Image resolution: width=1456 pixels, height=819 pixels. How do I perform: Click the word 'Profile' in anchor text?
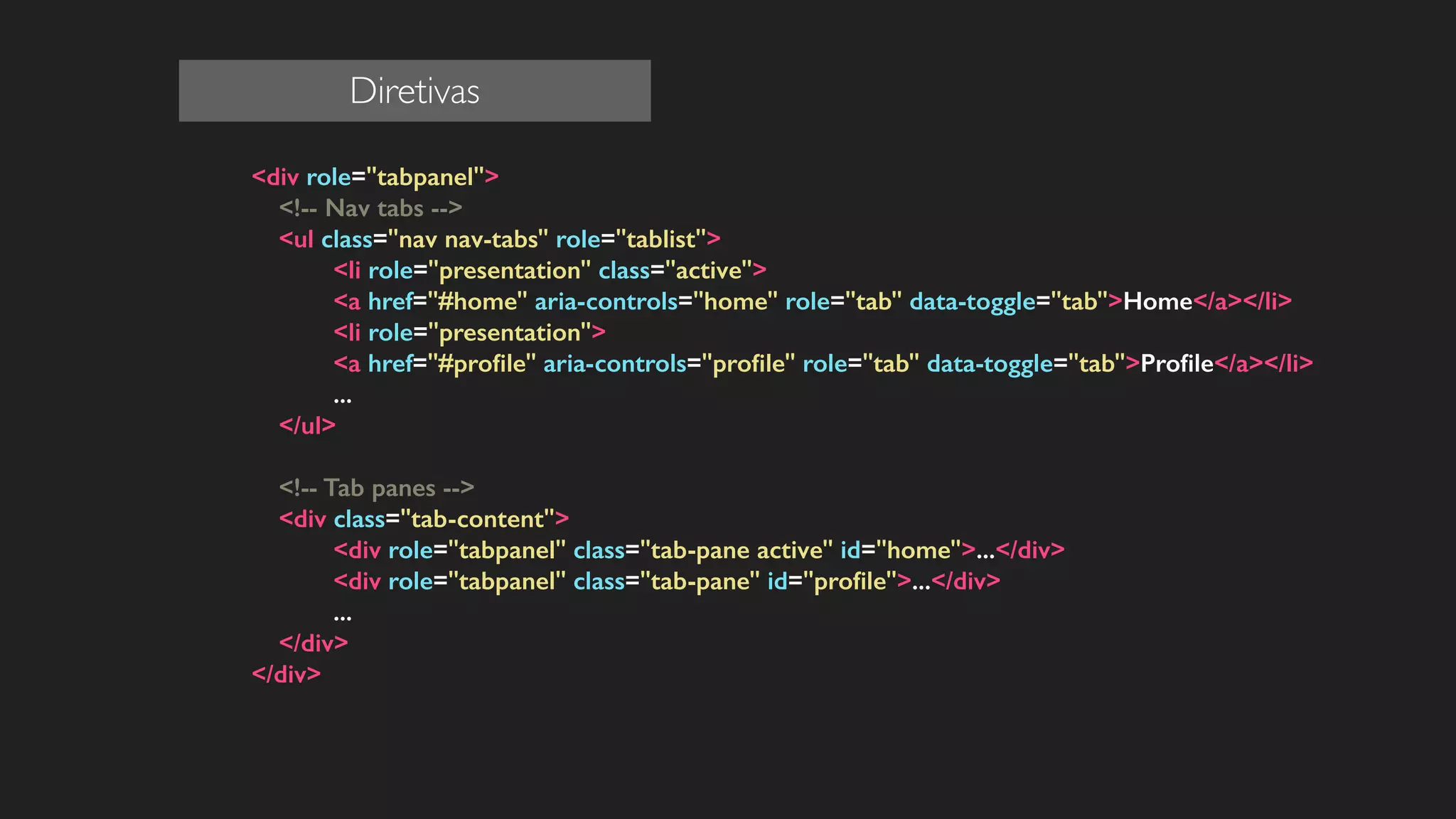tap(1177, 363)
